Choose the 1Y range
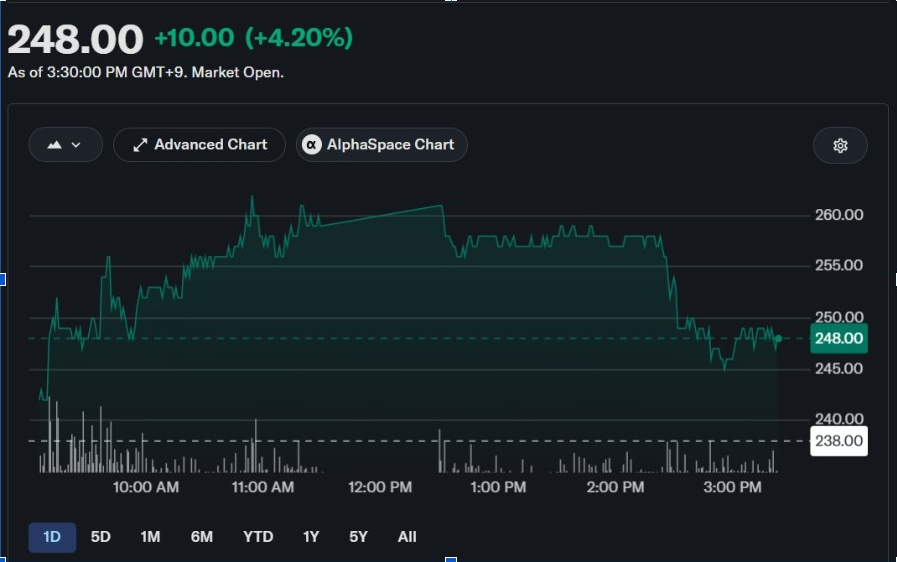This screenshot has width=897, height=562. tap(311, 537)
